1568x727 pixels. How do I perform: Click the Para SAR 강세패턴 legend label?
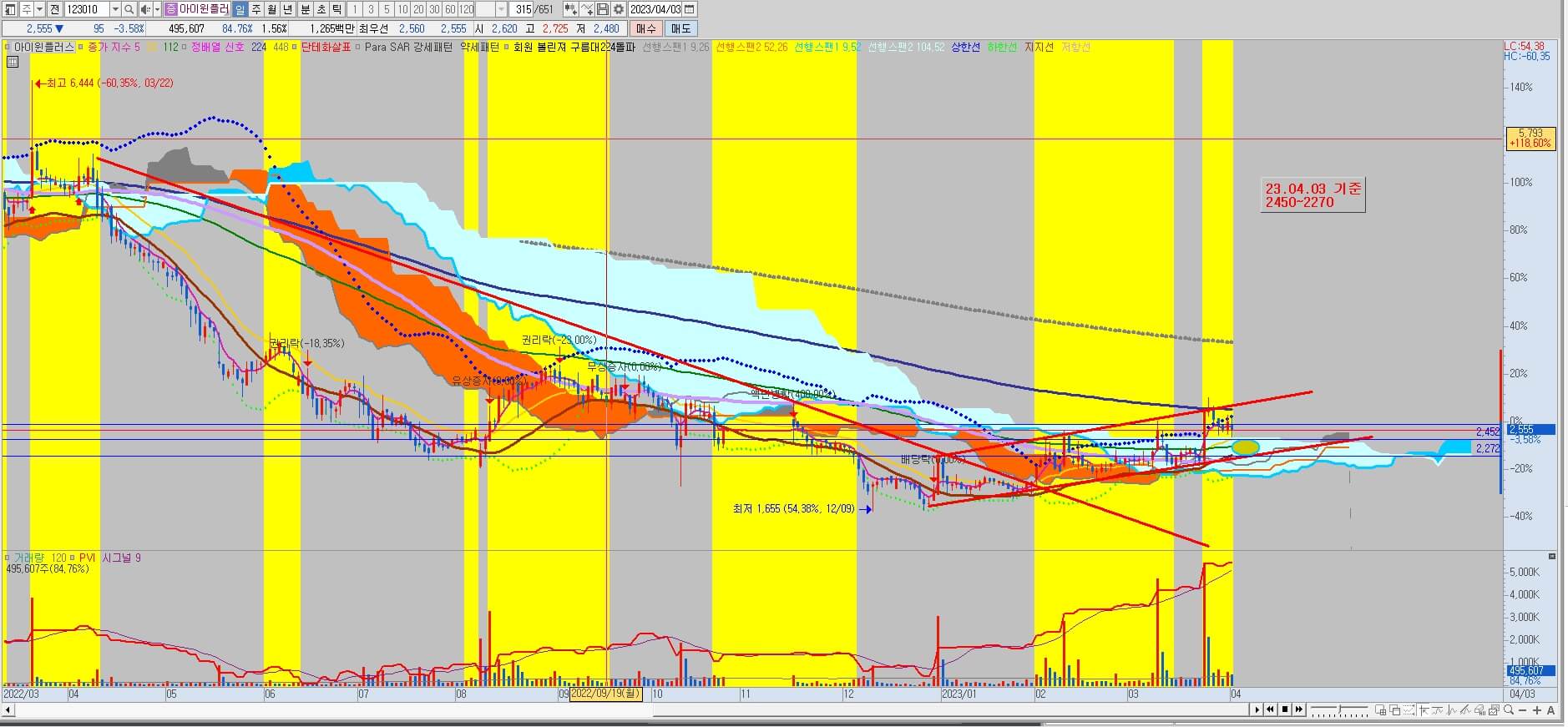pyautogui.click(x=407, y=48)
